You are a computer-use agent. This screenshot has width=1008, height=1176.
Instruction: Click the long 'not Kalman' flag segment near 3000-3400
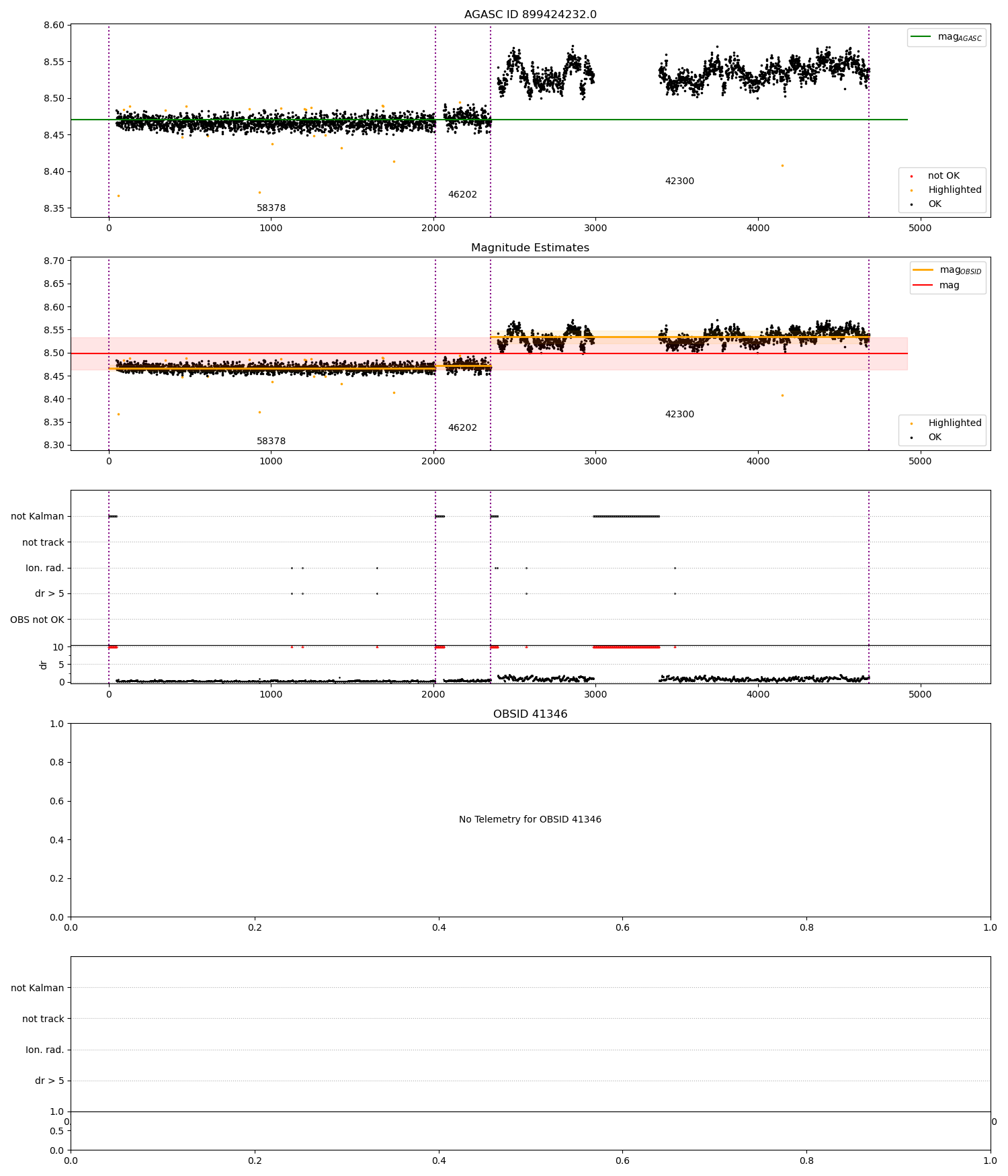pos(626,517)
